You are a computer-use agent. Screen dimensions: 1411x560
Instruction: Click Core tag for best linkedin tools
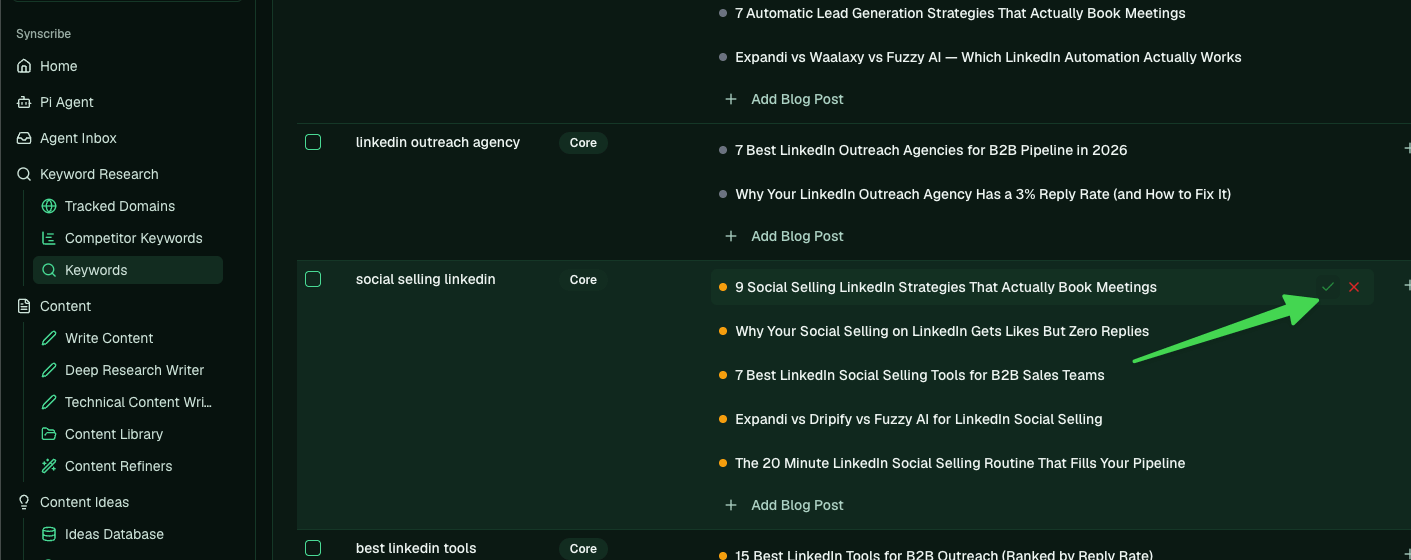click(x=583, y=549)
